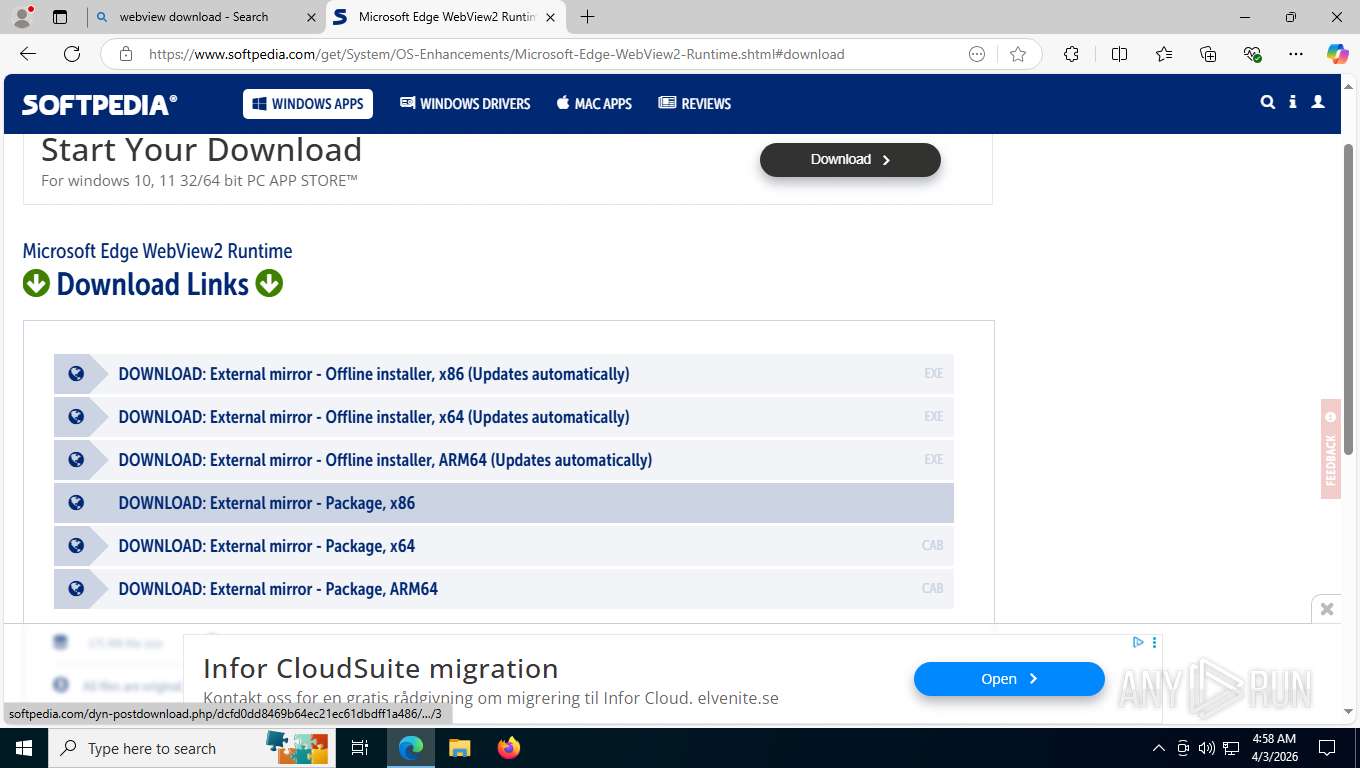Open Microsoft Edge from the taskbar

tap(410, 748)
